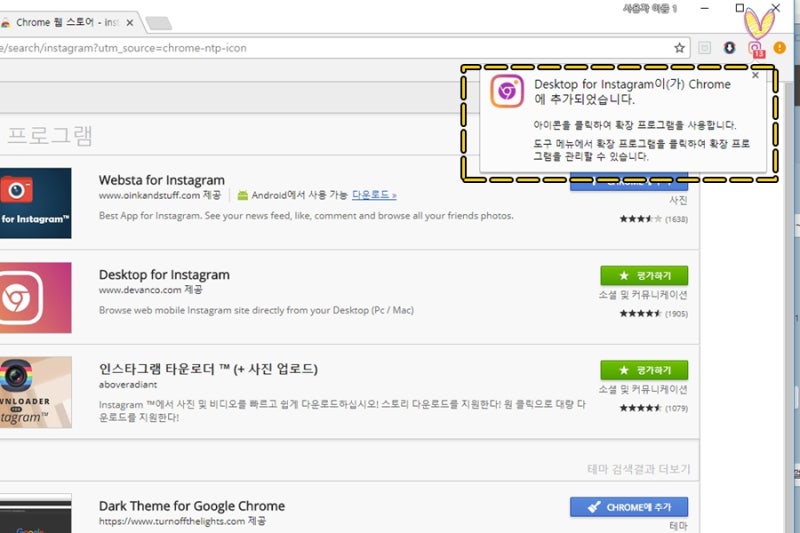Select the Chrome 웹 스토어 tab

pyautogui.click(x=66, y=22)
